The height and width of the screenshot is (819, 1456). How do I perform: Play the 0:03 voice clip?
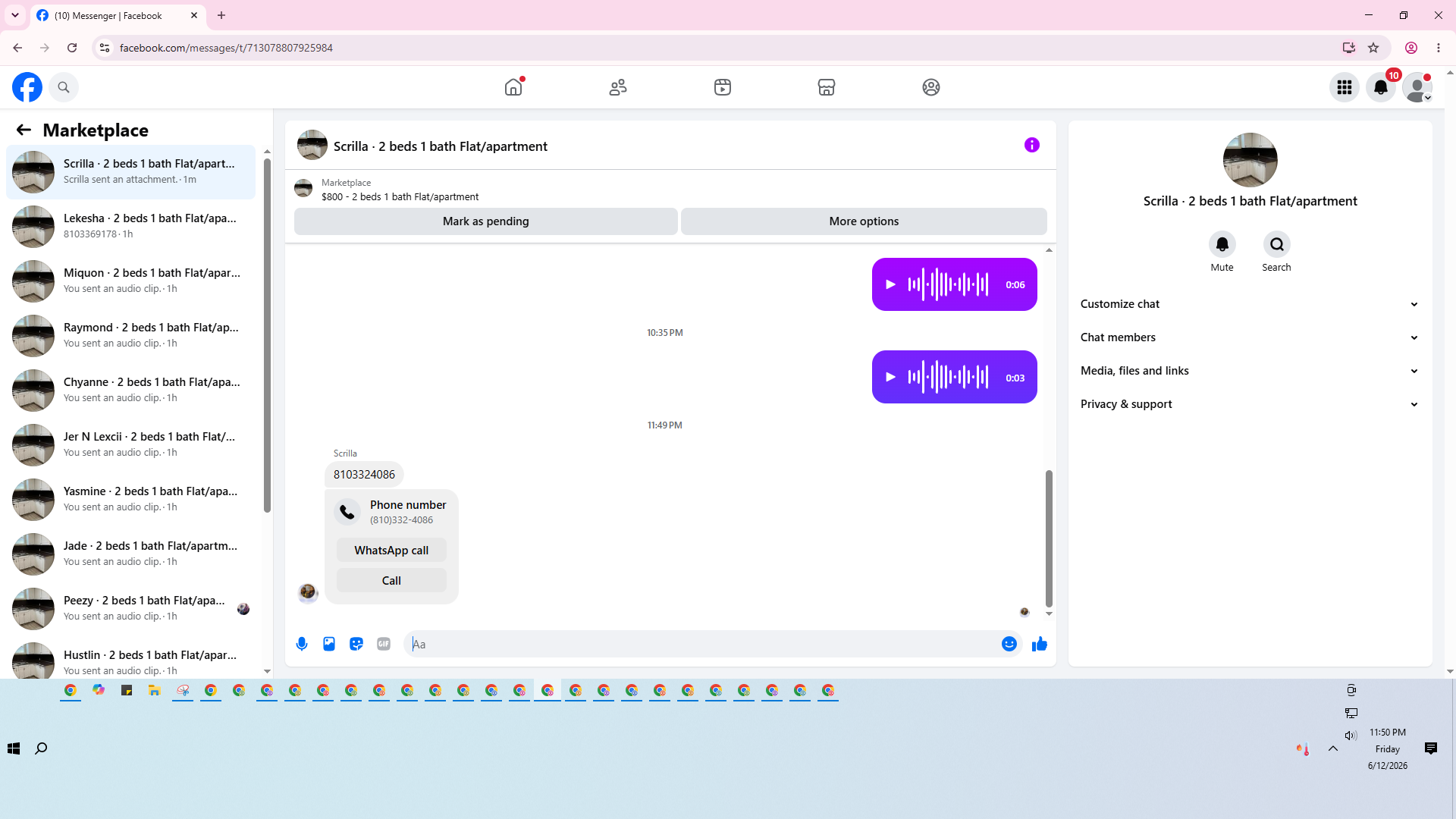(890, 377)
